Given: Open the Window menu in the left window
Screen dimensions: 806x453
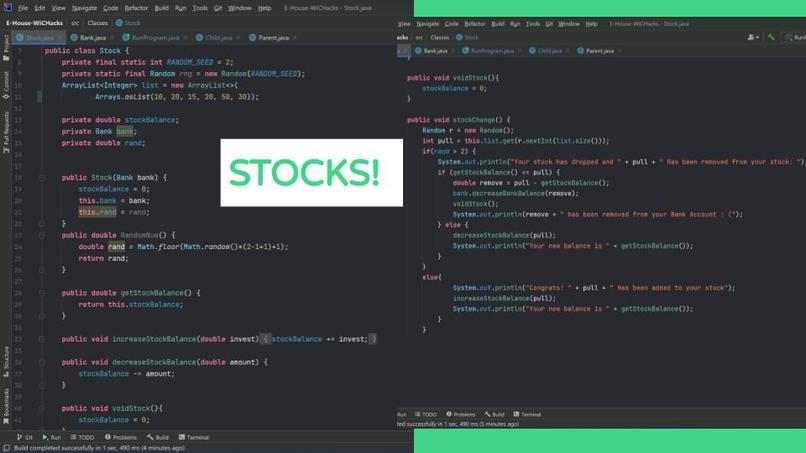Looking at the screenshot, I should coord(240,8).
